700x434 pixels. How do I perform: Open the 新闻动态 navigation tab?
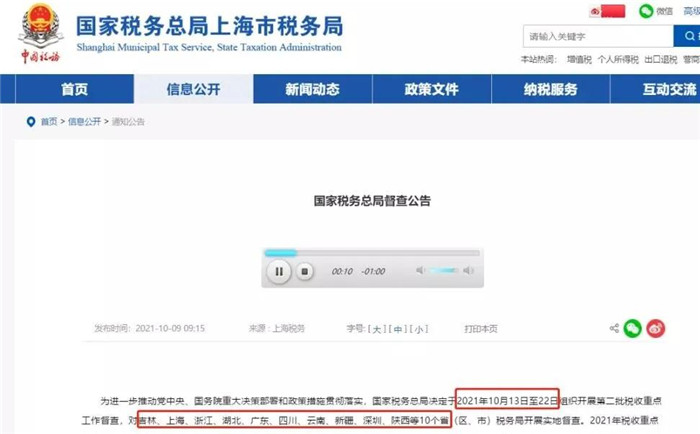click(312, 89)
